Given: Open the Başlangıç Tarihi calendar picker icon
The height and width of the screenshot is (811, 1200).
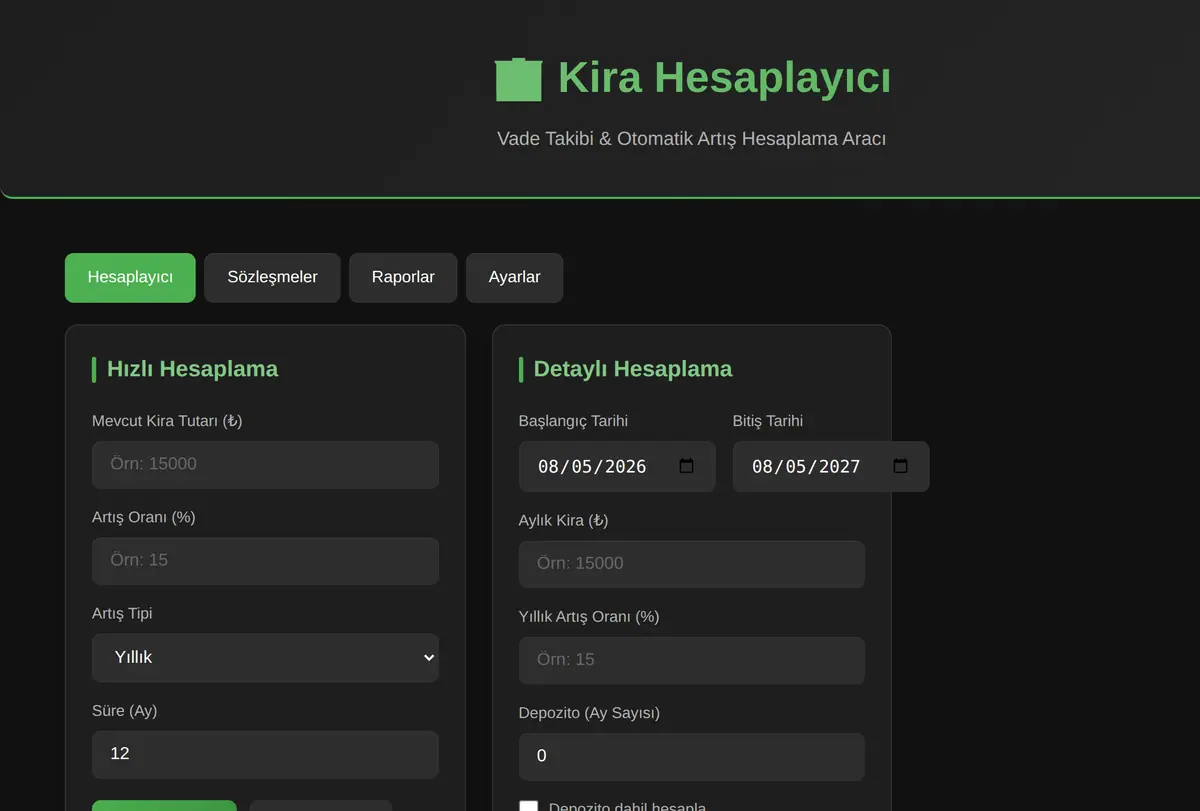Looking at the screenshot, I should pyautogui.click(x=686, y=466).
